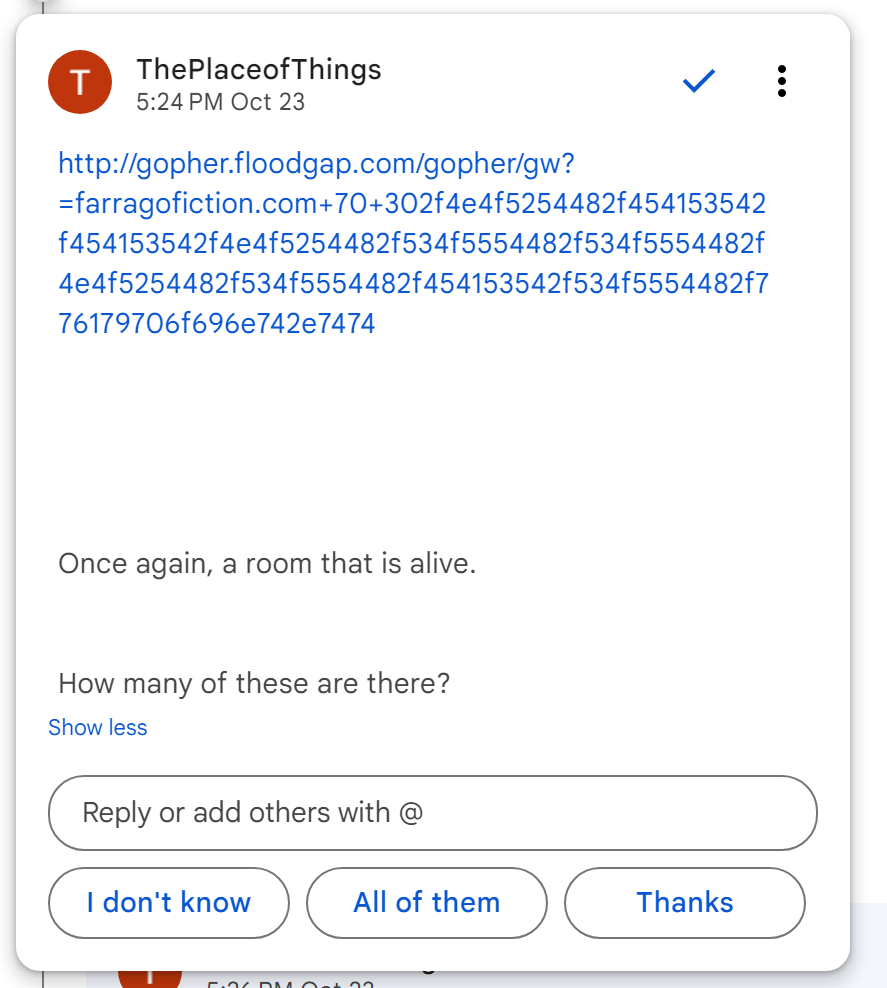Collapse the comment with Show less
This screenshot has height=988, width=887.
coord(98,728)
